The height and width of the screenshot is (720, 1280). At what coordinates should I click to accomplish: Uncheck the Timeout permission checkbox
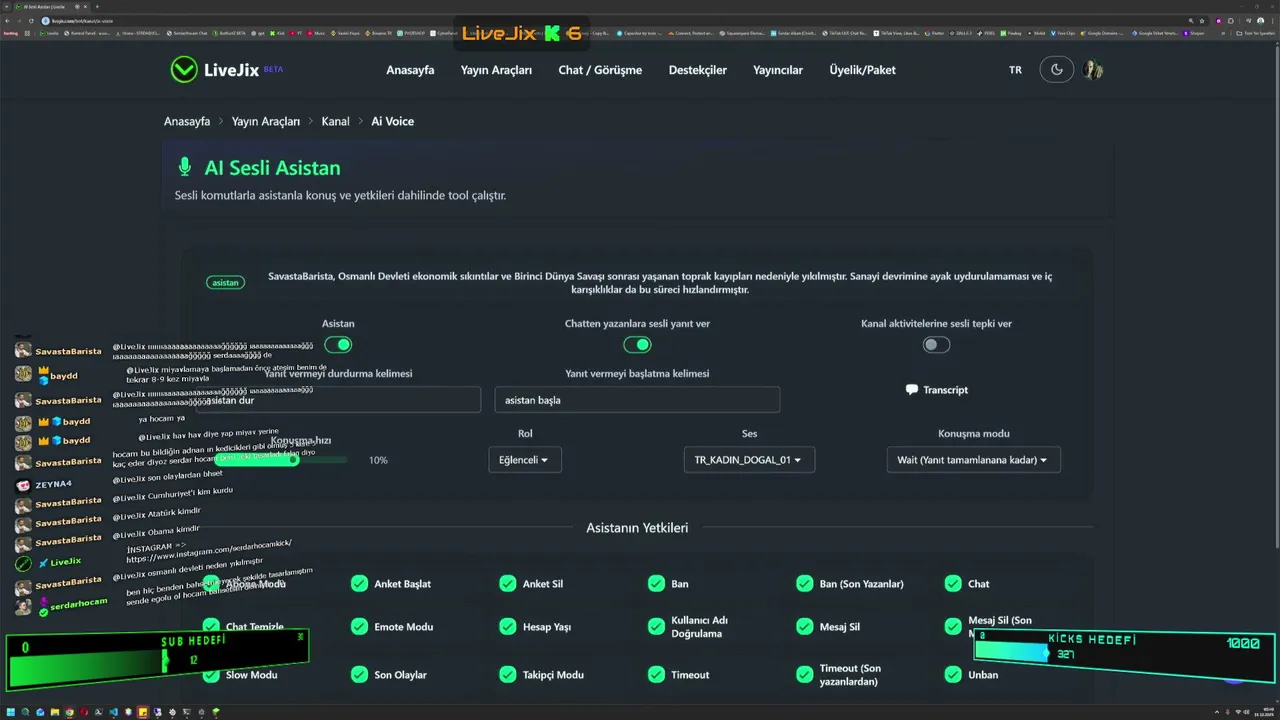(x=656, y=674)
